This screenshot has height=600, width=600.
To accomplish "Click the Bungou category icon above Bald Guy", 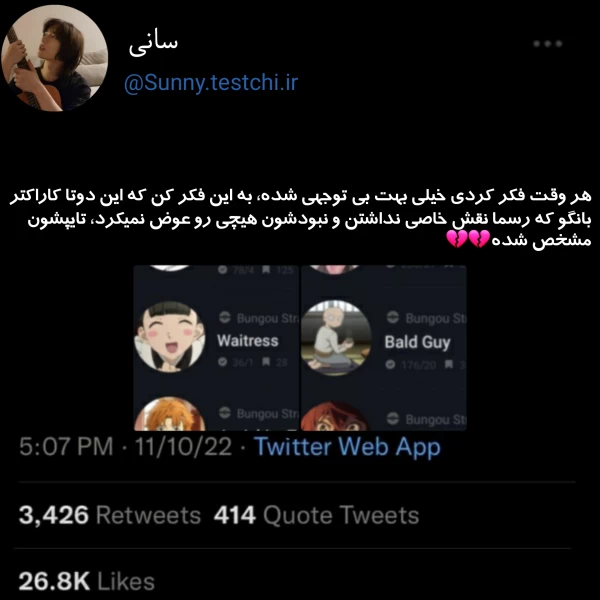I will pos(393,317).
